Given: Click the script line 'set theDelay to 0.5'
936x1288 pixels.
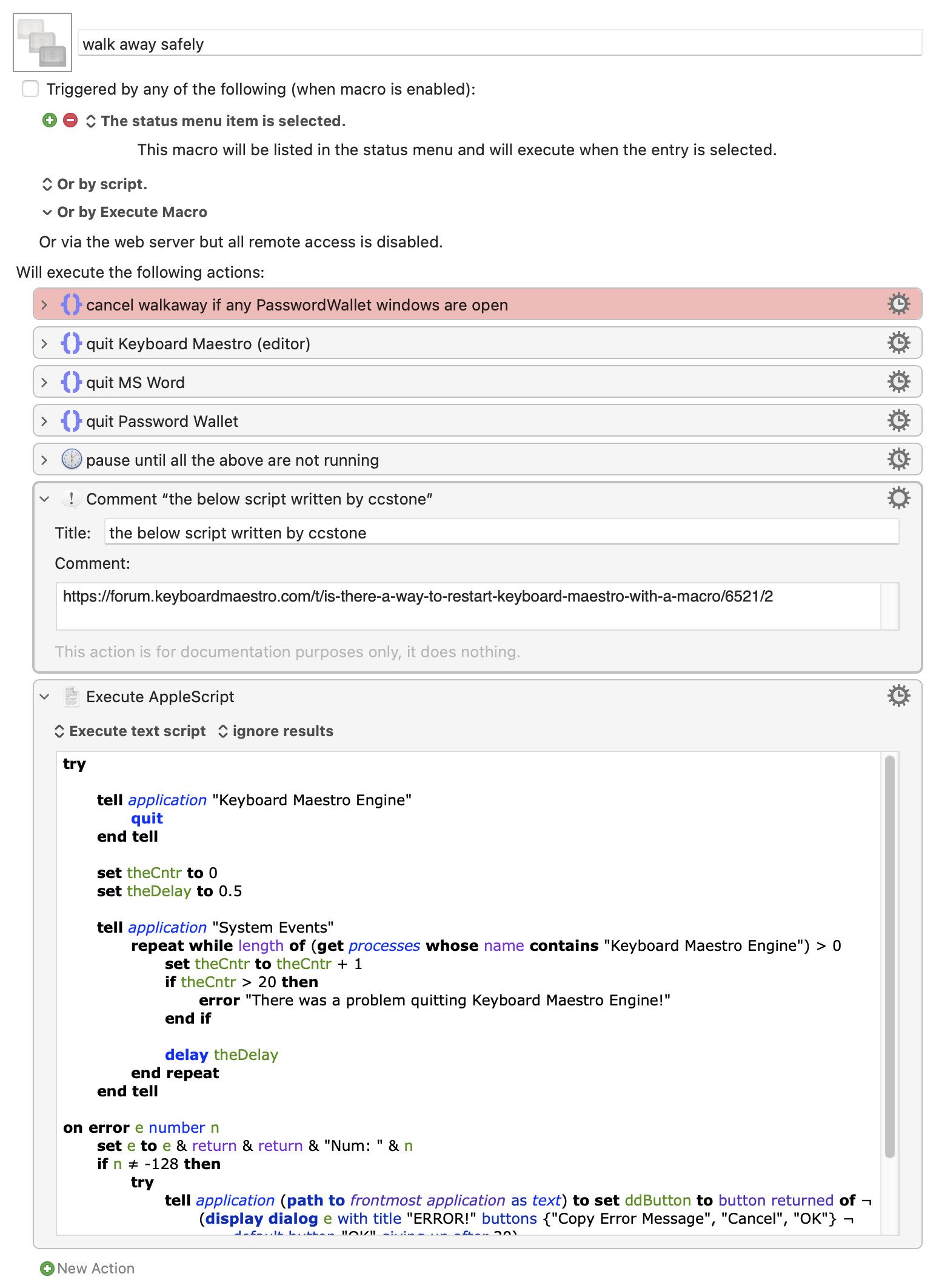Looking at the screenshot, I should 169,891.
